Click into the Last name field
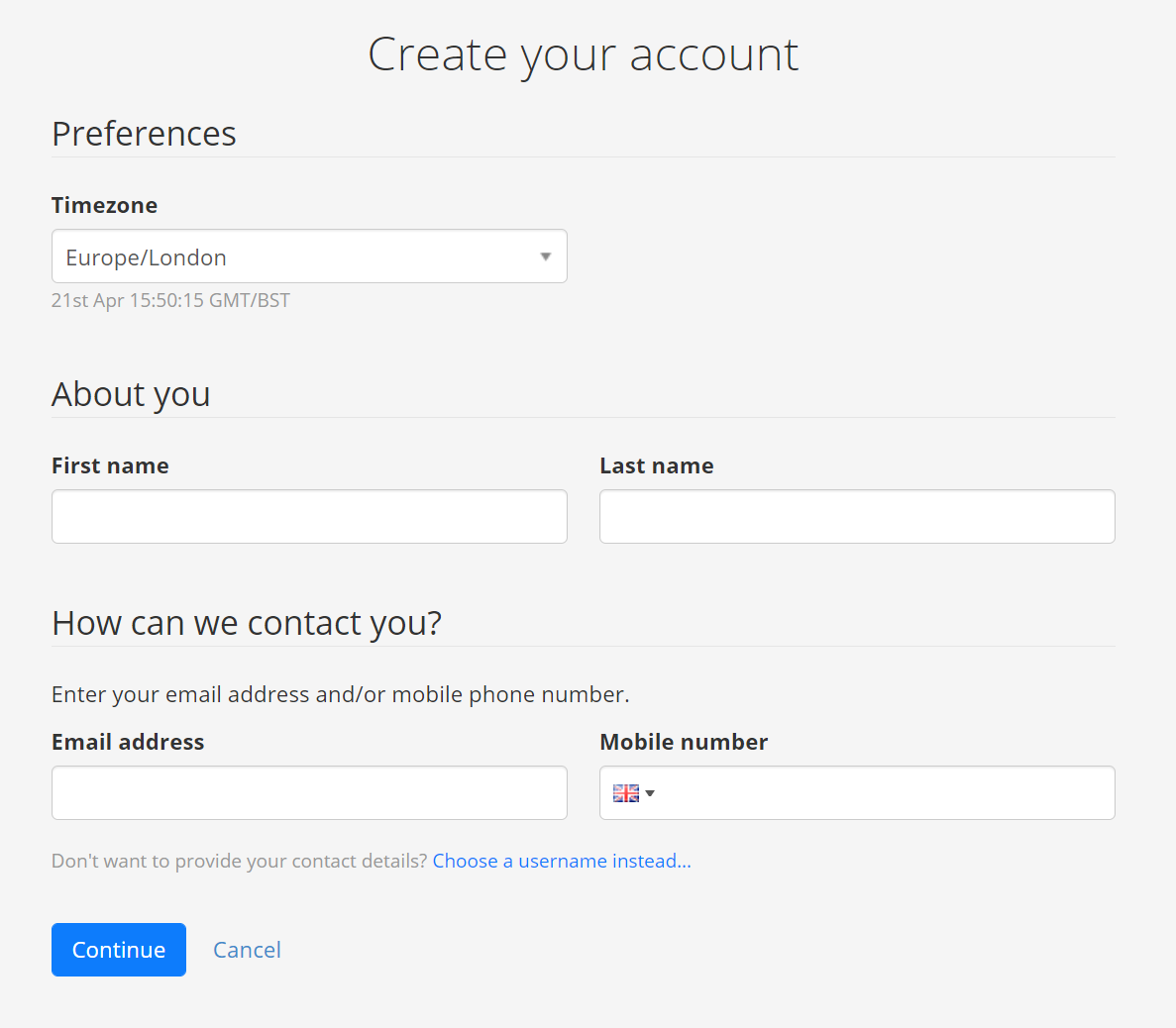 click(856, 516)
